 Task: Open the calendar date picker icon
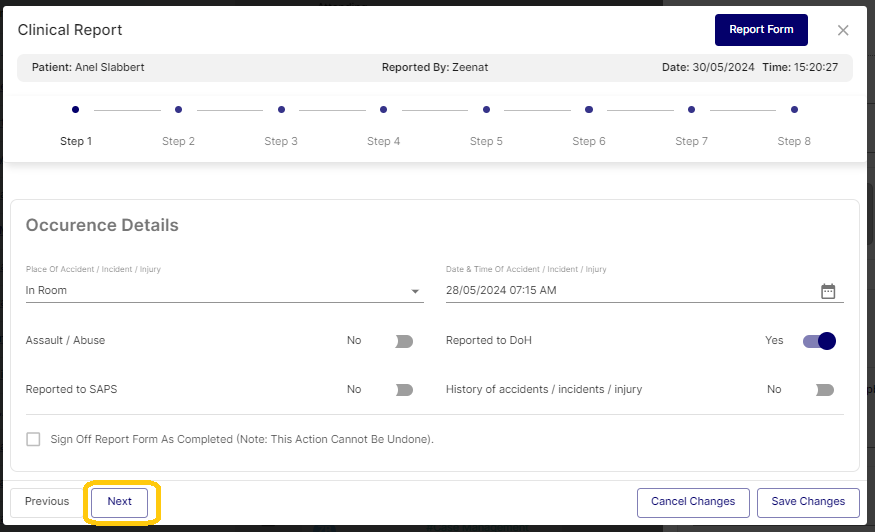coord(827,291)
